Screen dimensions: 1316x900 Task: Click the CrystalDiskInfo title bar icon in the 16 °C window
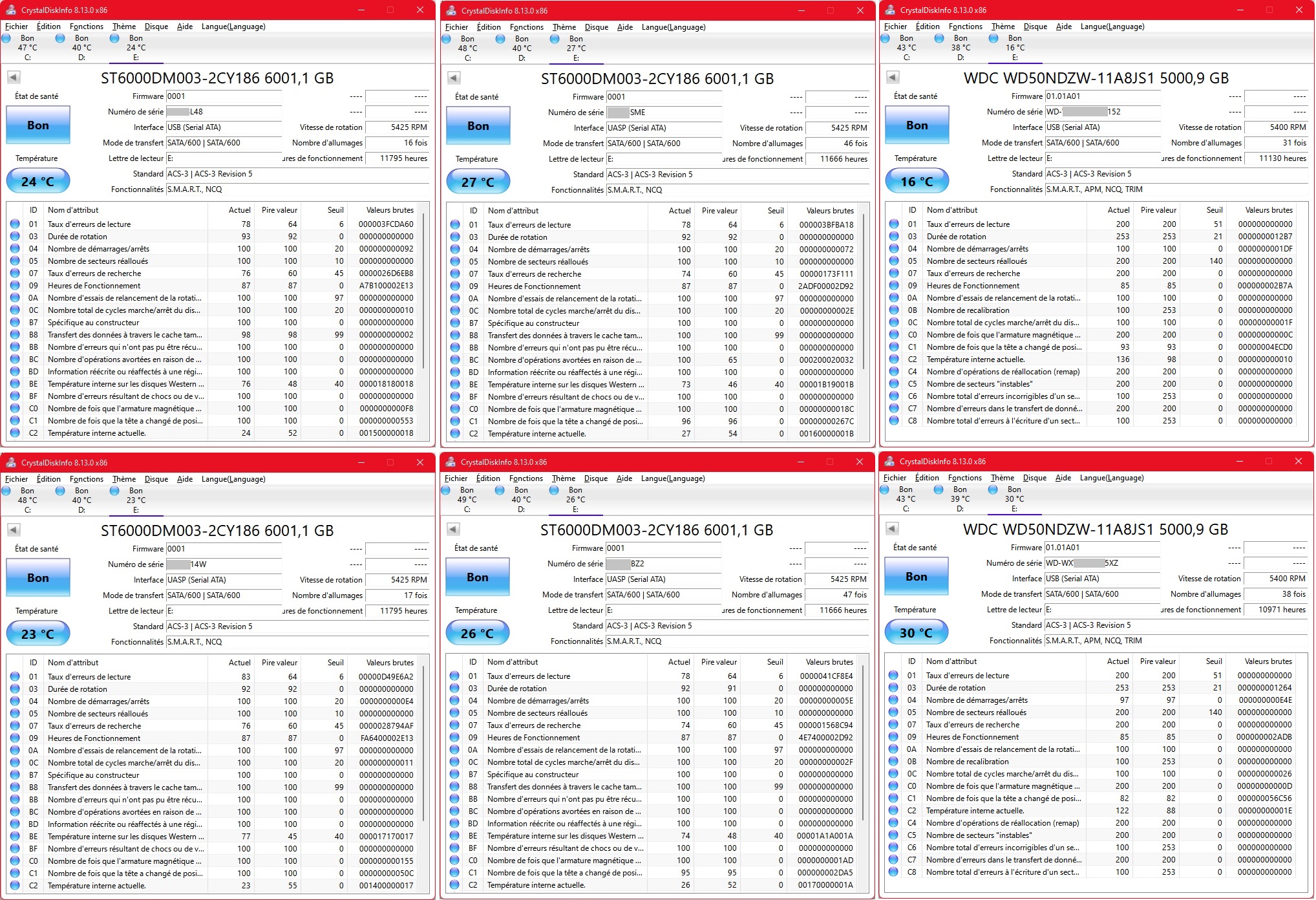pos(890,10)
